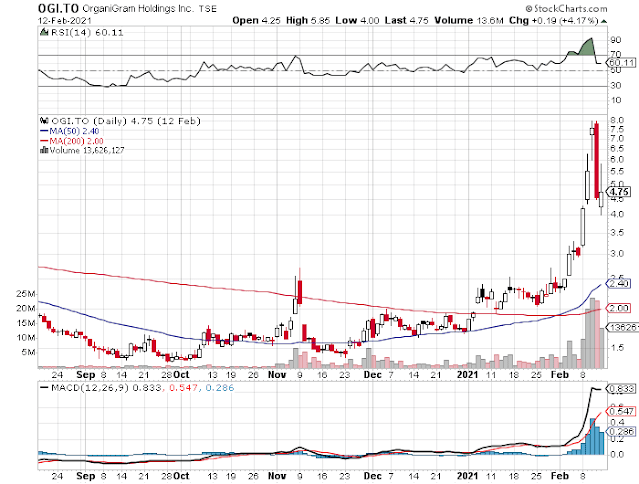Click the 4.75 last price tag
The image size is (639, 484).
(x=619, y=191)
